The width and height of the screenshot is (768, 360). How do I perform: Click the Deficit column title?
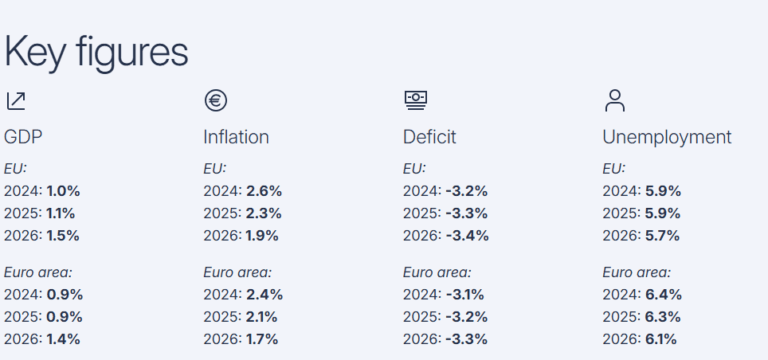tap(430, 137)
